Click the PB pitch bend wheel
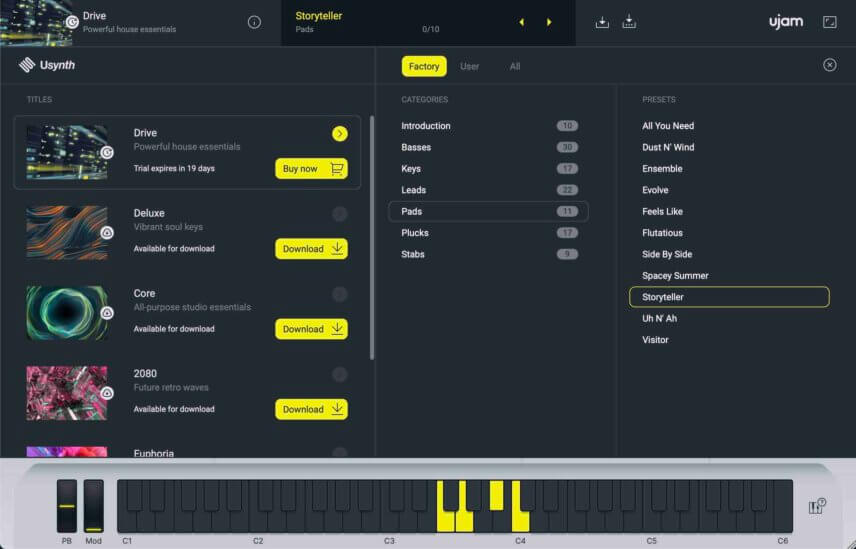The width and height of the screenshot is (856, 549). pos(67,506)
